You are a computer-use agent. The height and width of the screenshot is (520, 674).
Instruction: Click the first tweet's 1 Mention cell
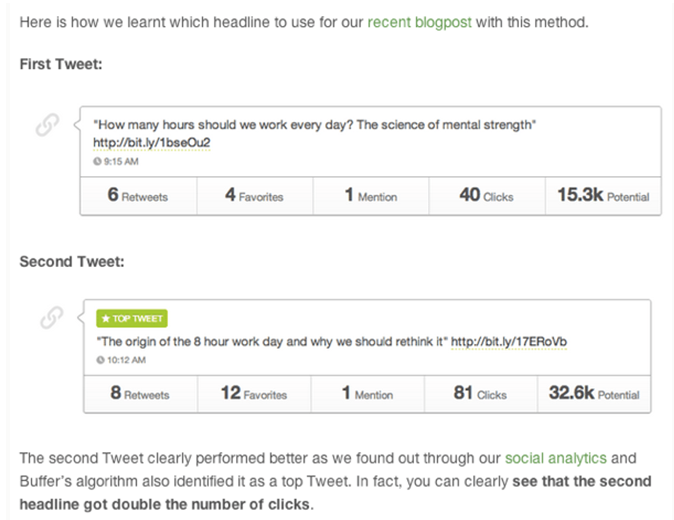(371, 196)
